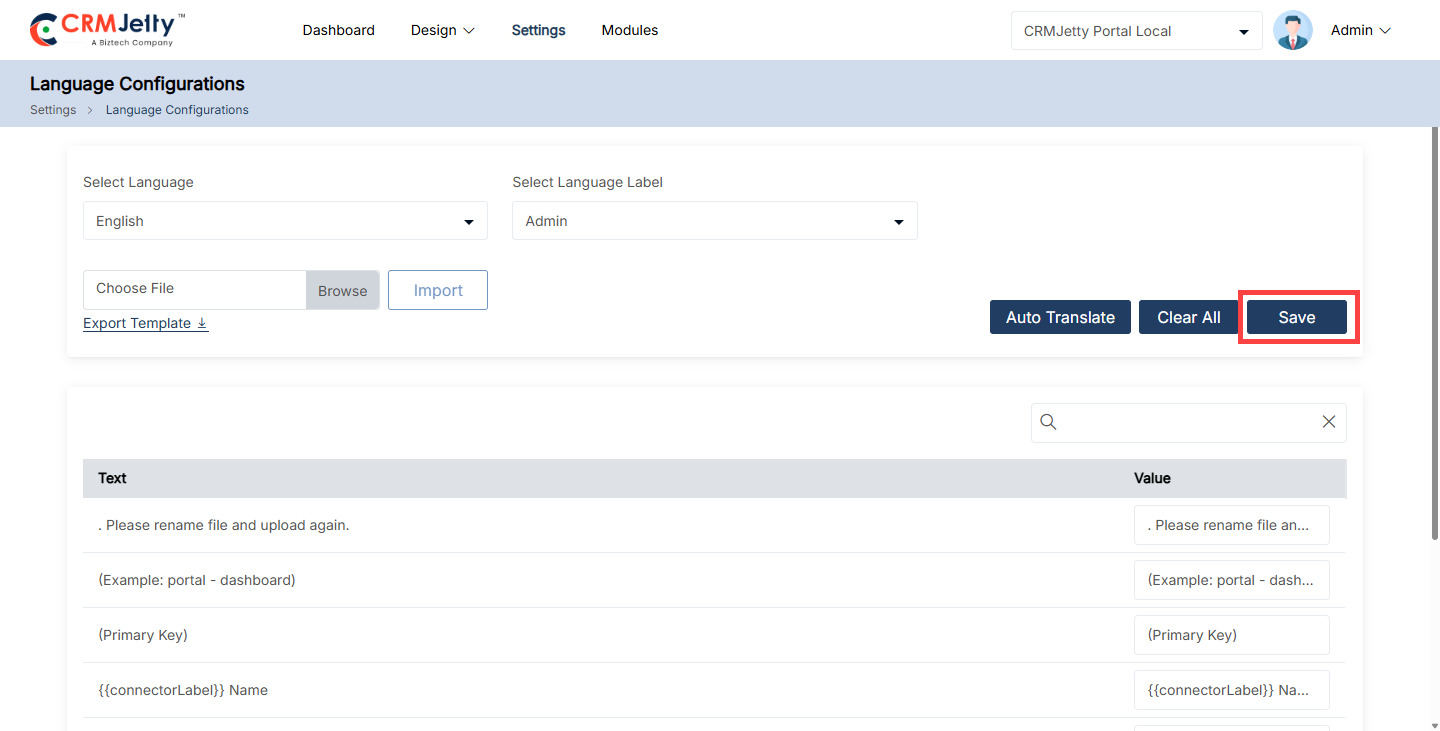The height and width of the screenshot is (731, 1440).
Task: Click the Export Template download arrow icon
Action: [x=202, y=323]
